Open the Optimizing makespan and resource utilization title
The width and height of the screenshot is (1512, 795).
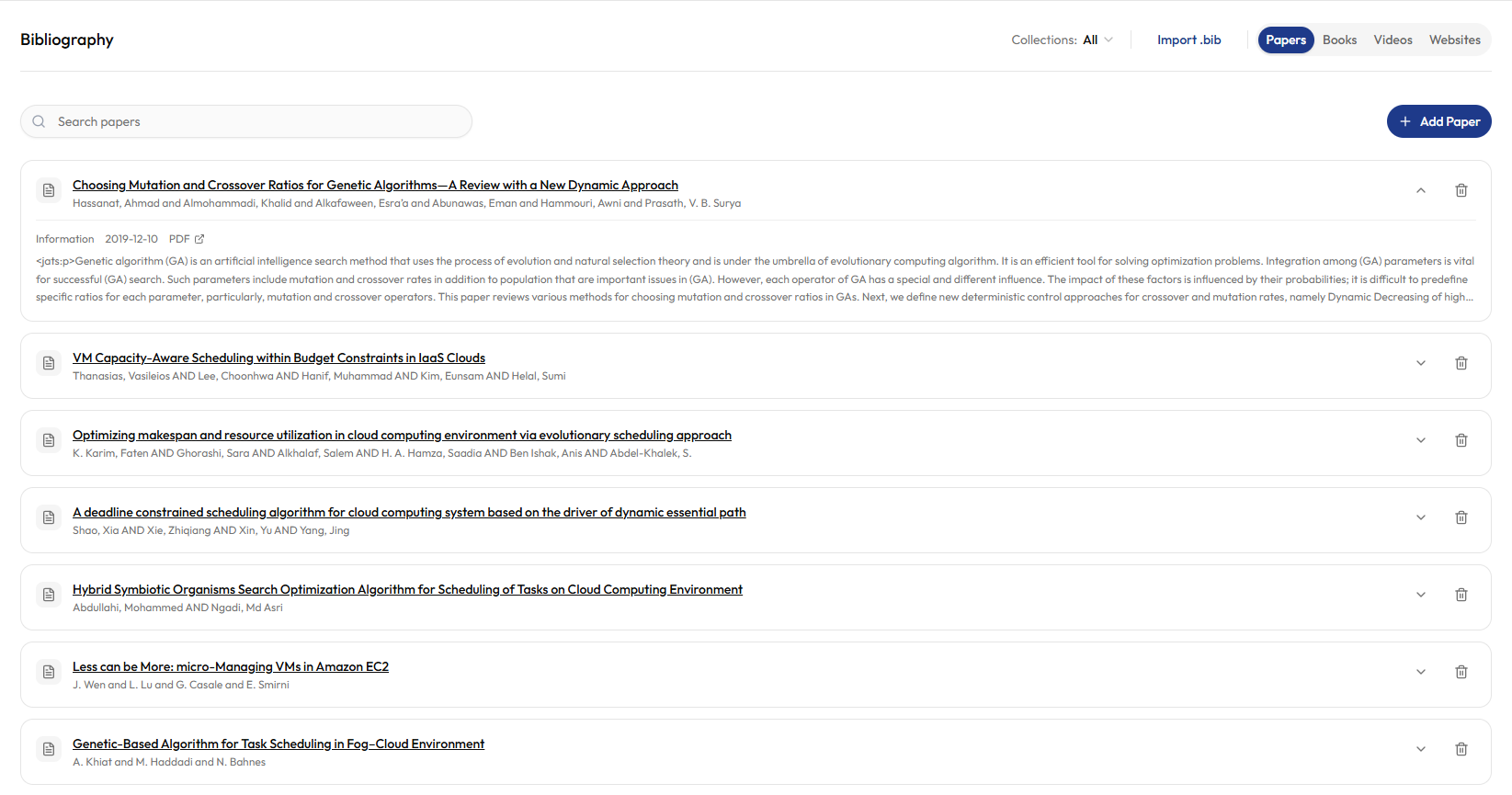[x=402, y=435]
